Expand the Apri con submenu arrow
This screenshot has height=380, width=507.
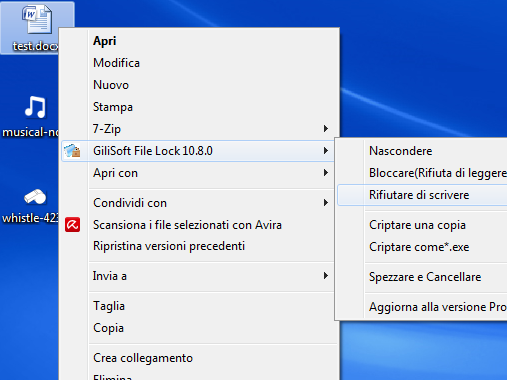point(326,173)
